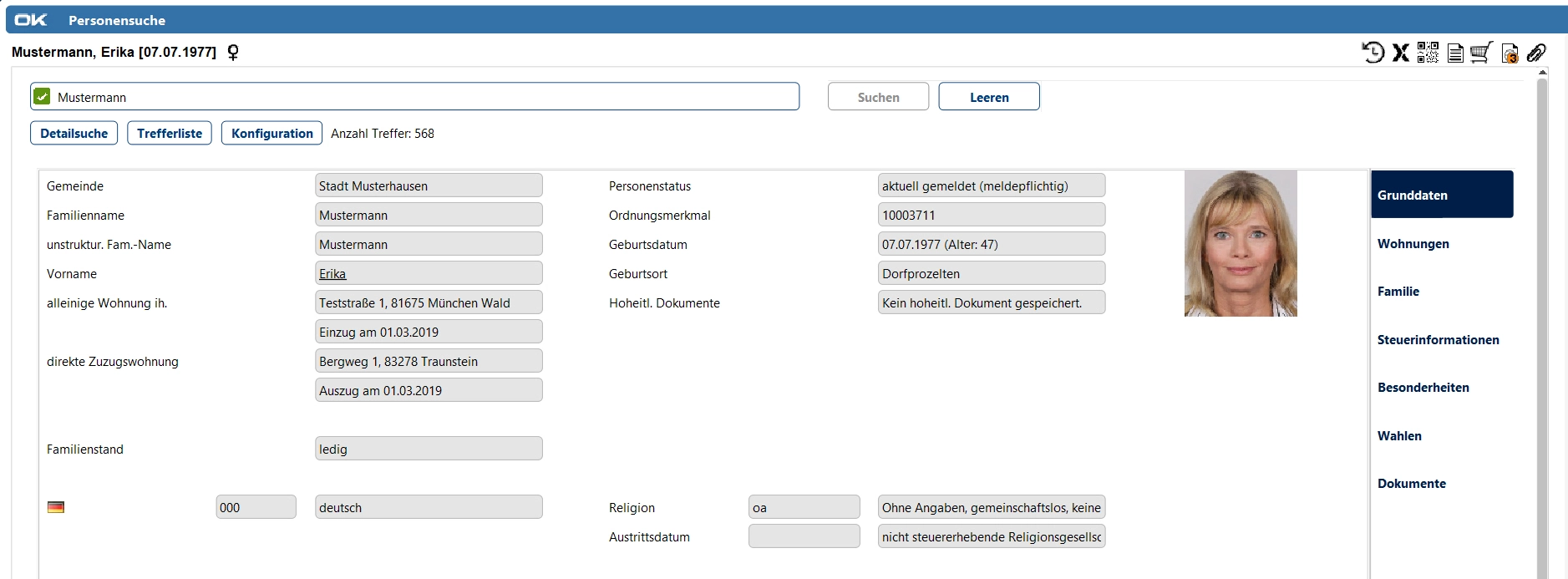The width and height of the screenshot is (1568, 579).
Task: Open the Familie tab
Action: coord(1398,292)
